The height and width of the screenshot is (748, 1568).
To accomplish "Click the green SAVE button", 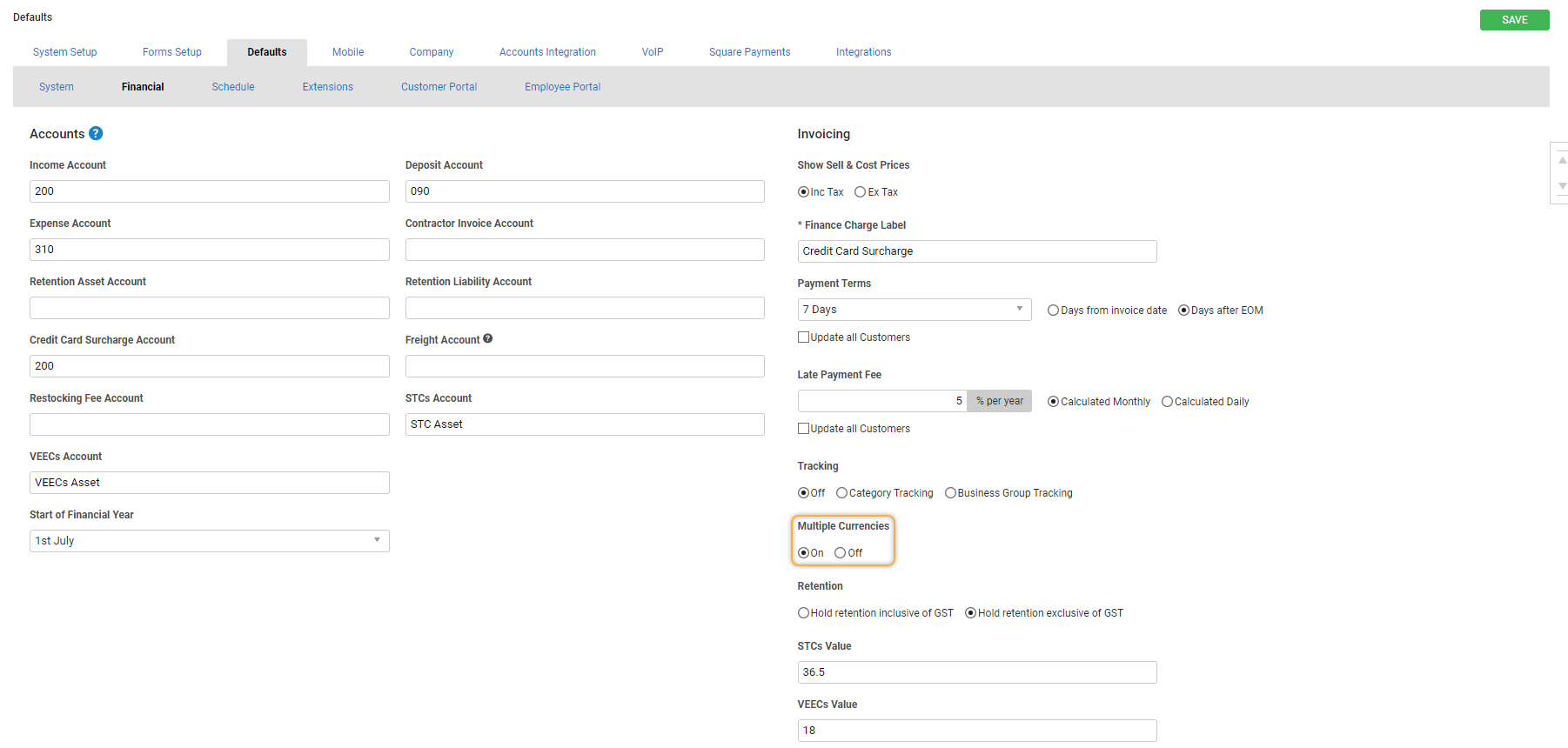I will [1514, 20].
